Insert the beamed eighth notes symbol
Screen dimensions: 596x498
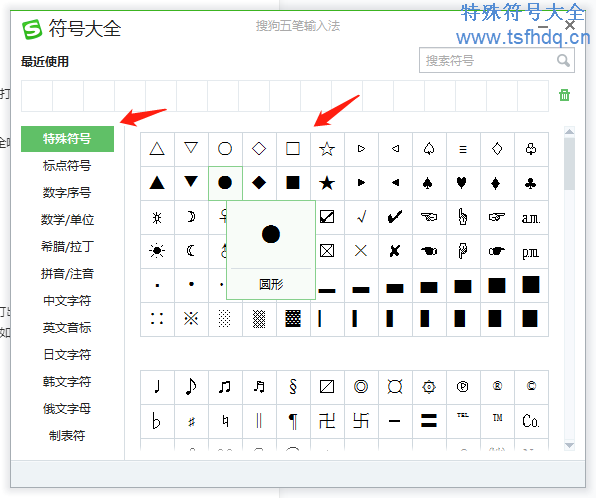point(225,387)
